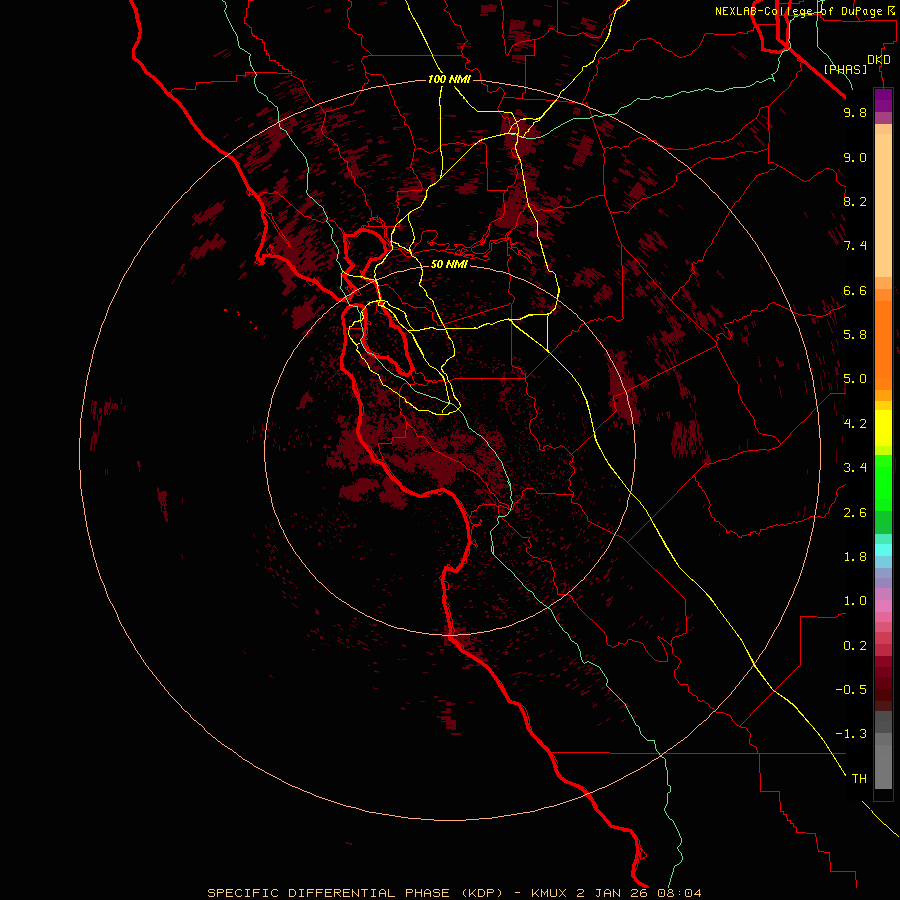
Task: Select the purple color band atop the legend
Action: (x=883, y=100)
